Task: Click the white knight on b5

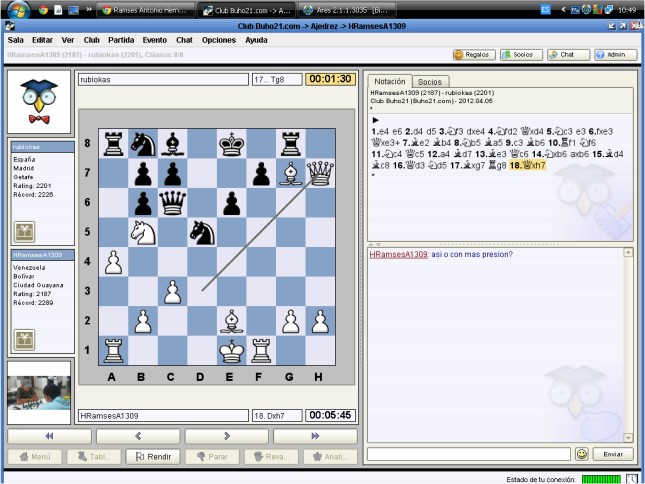Action: (142, 233)
